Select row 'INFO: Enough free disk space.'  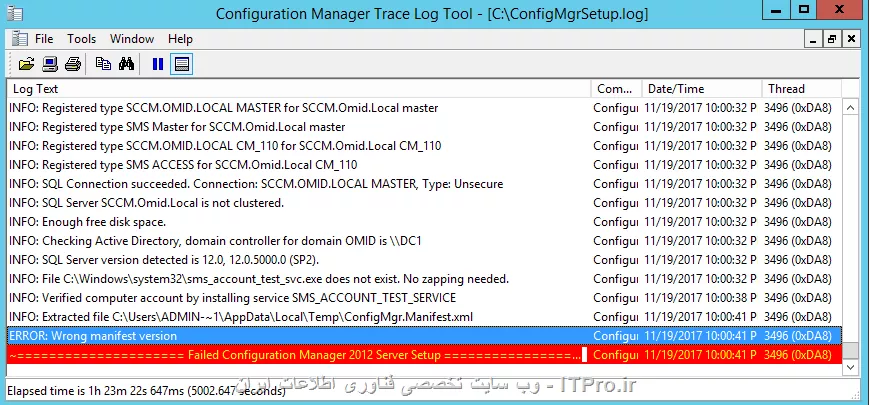(424, 222)
